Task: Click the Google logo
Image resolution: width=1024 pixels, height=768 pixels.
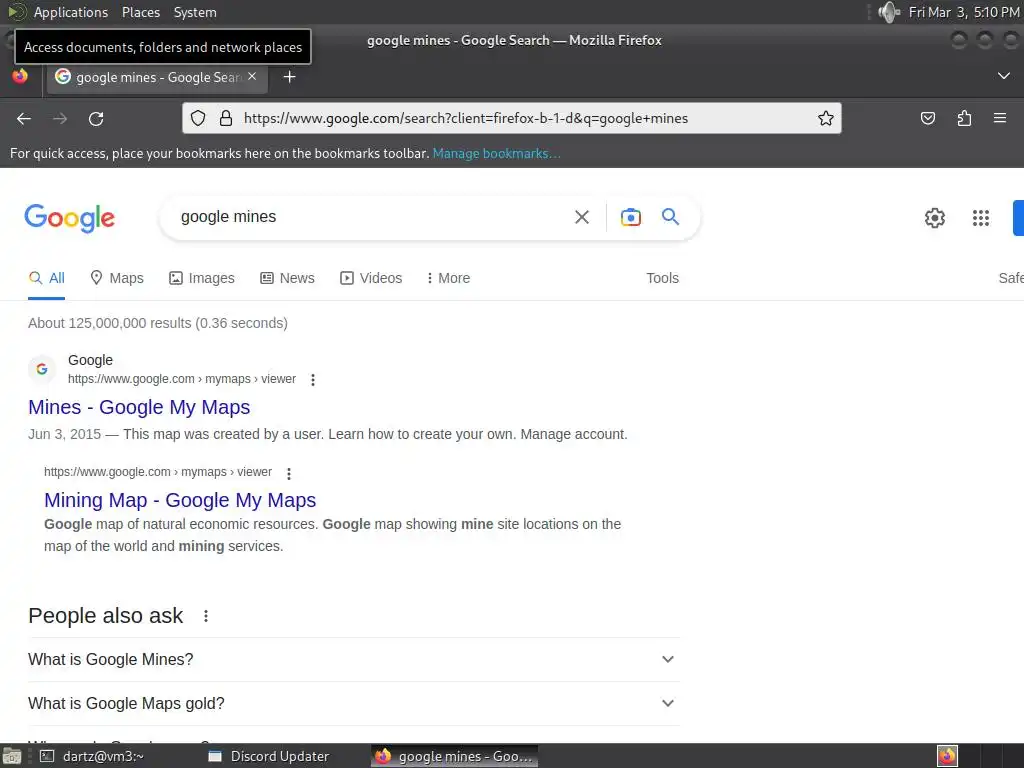Action: pos(69,217)
